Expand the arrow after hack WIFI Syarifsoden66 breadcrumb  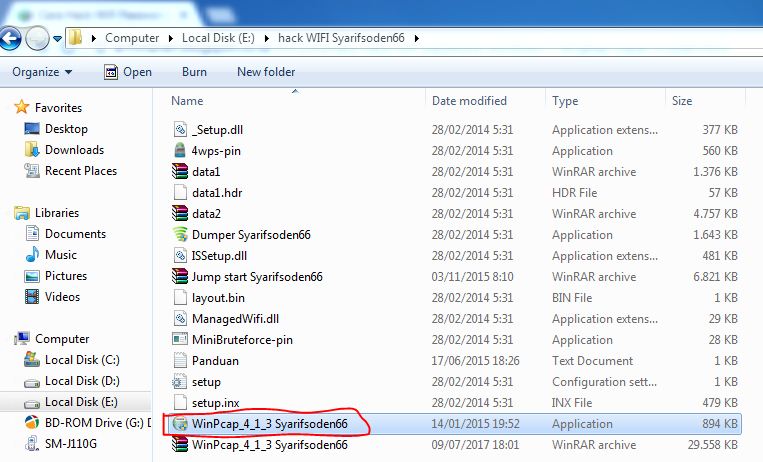coord(417,38)
